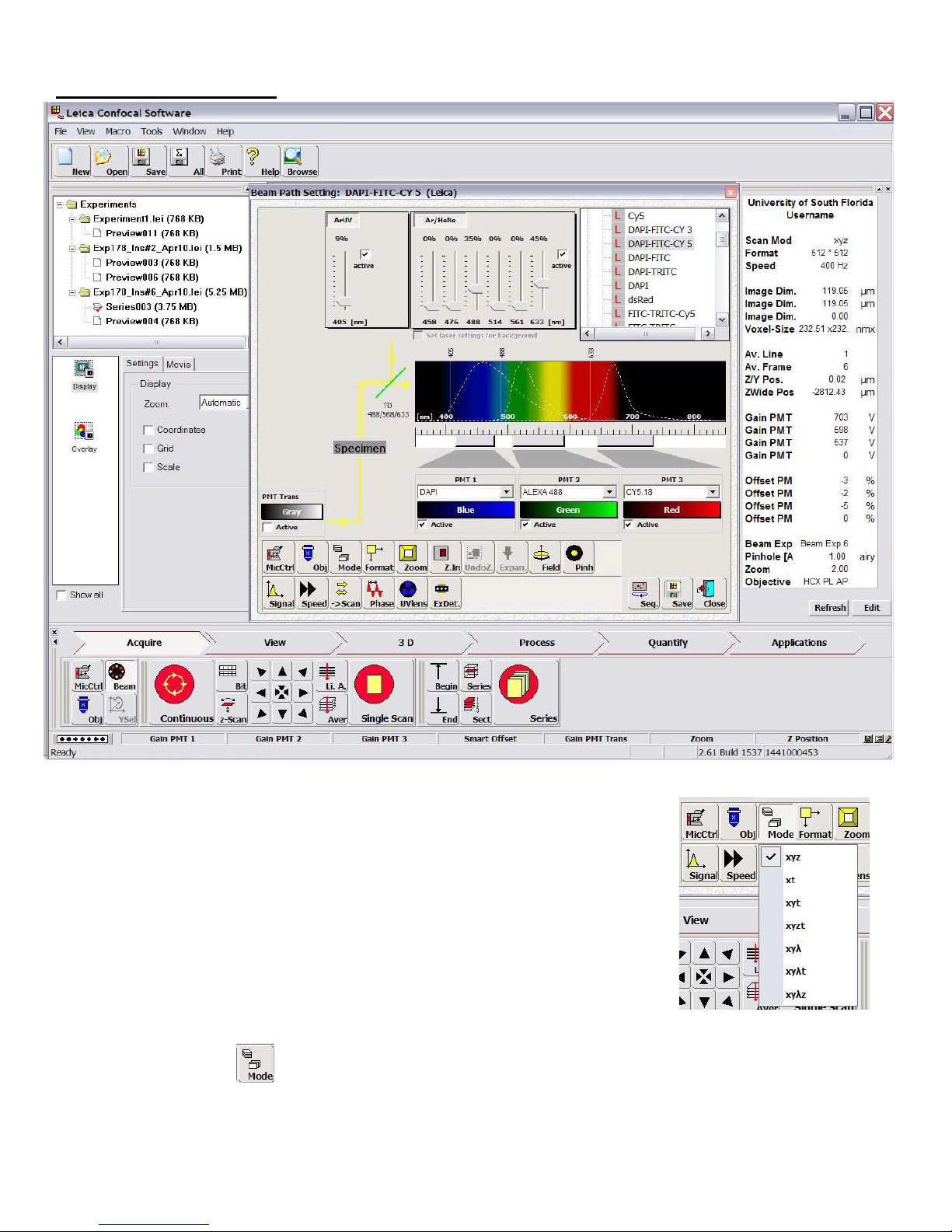Click the Seq. sequential scan icon
952x1232 pixels.
644,594
